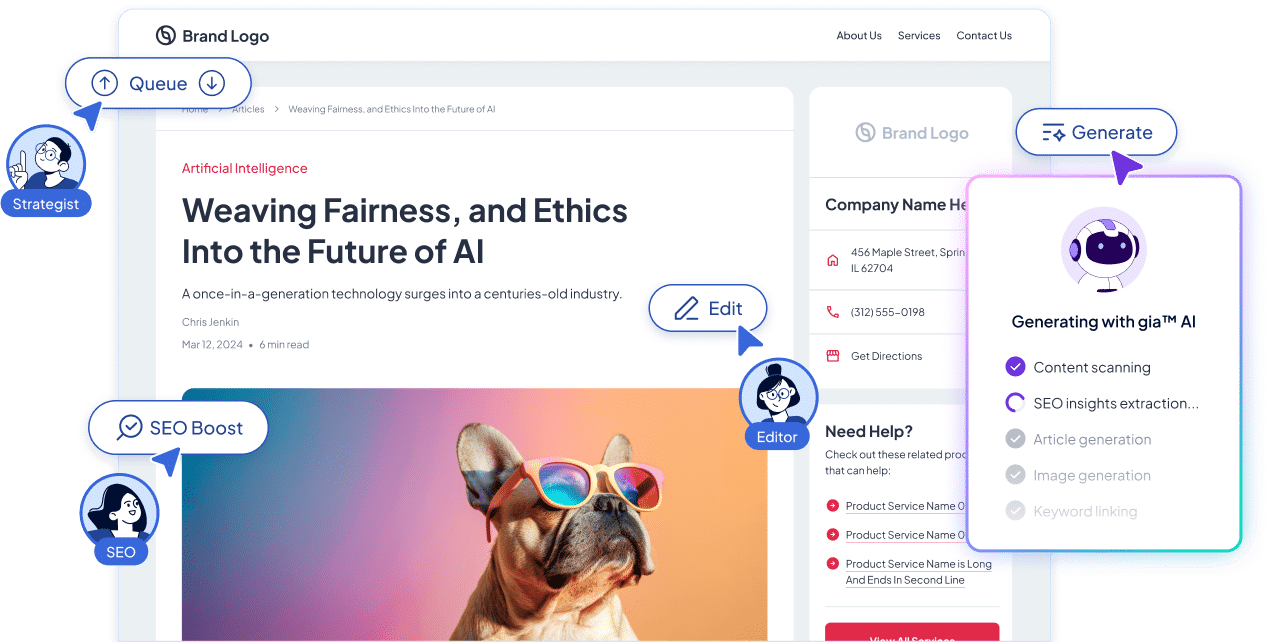Click the Image generation gray checkmark
This screenshot has width=1268, height=642.
1015,475
